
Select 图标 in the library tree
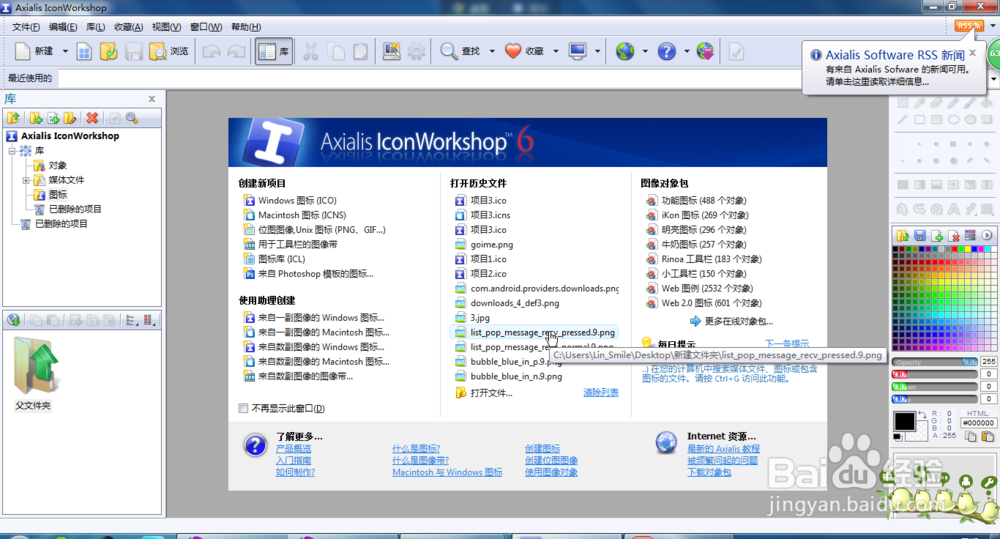57,195
